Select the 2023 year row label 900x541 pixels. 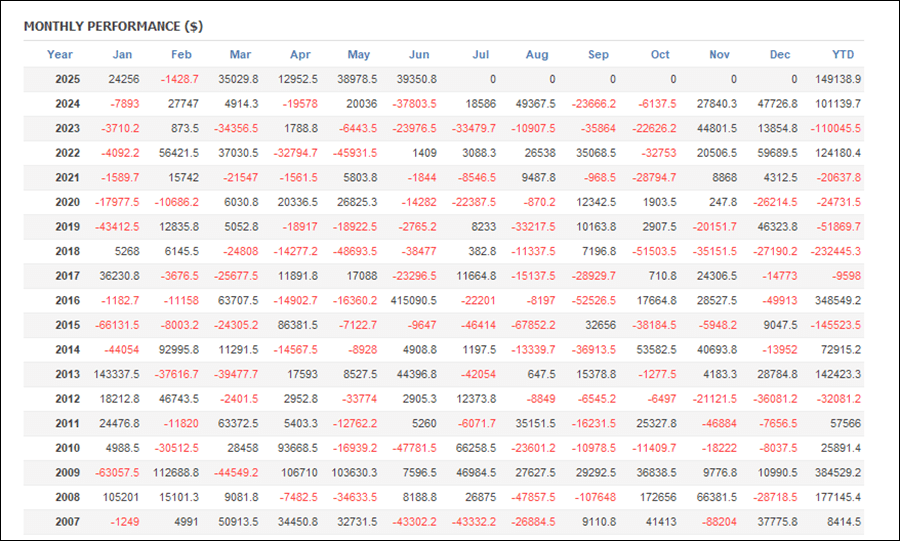[68, 129]
